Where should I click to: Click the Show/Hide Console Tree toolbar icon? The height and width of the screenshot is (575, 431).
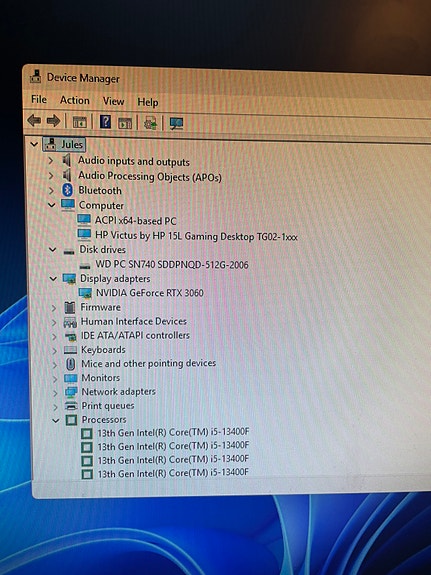pos(80,122)
